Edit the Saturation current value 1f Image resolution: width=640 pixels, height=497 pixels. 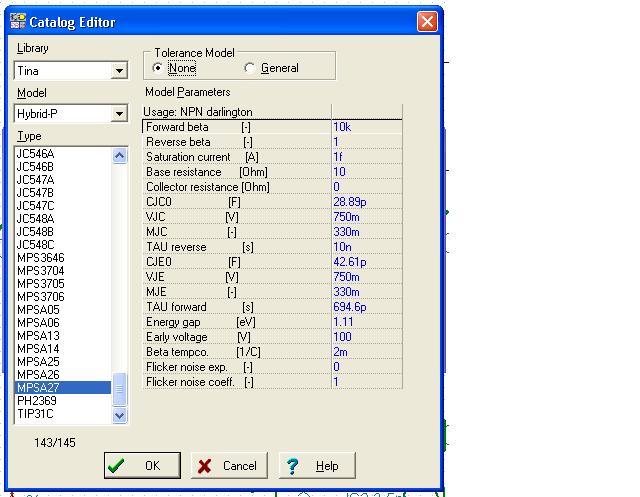(x=367, y=157)
